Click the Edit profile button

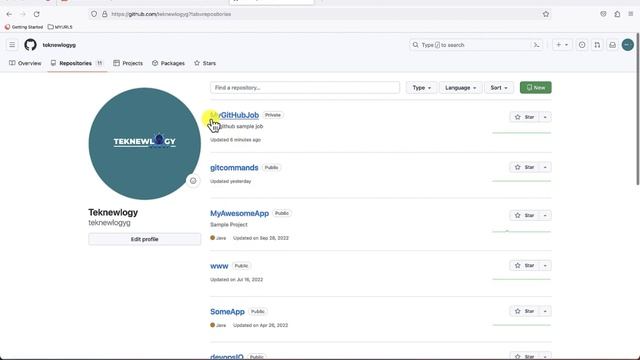[144, 239]
